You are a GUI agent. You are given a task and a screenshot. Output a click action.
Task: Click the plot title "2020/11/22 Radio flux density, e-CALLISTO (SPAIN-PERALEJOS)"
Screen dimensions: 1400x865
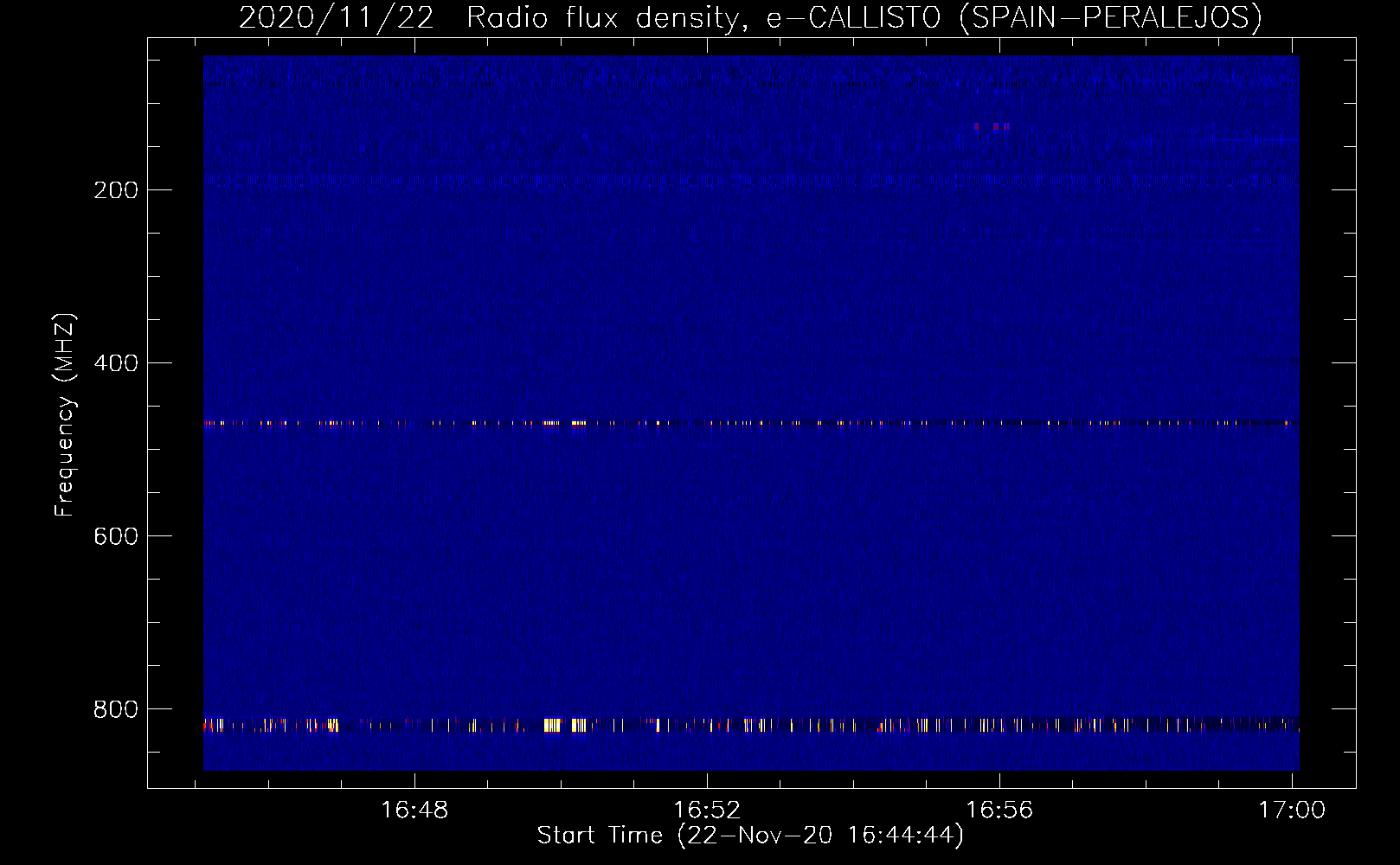pos(750,17)
